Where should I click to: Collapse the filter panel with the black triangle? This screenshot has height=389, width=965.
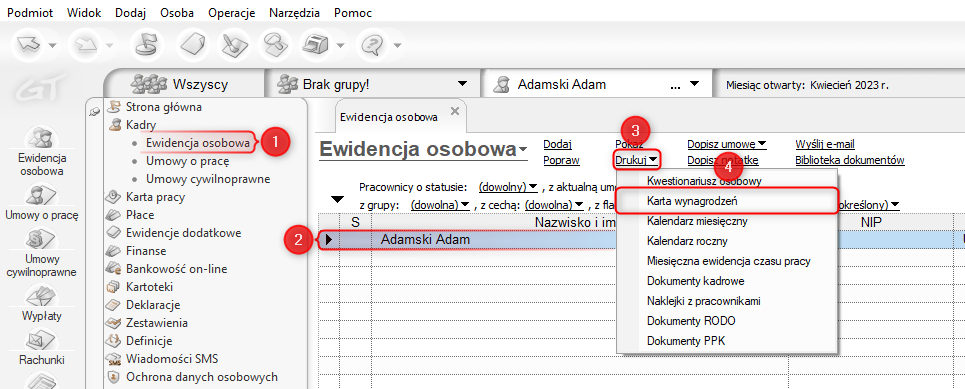click(x=337, y=199)
